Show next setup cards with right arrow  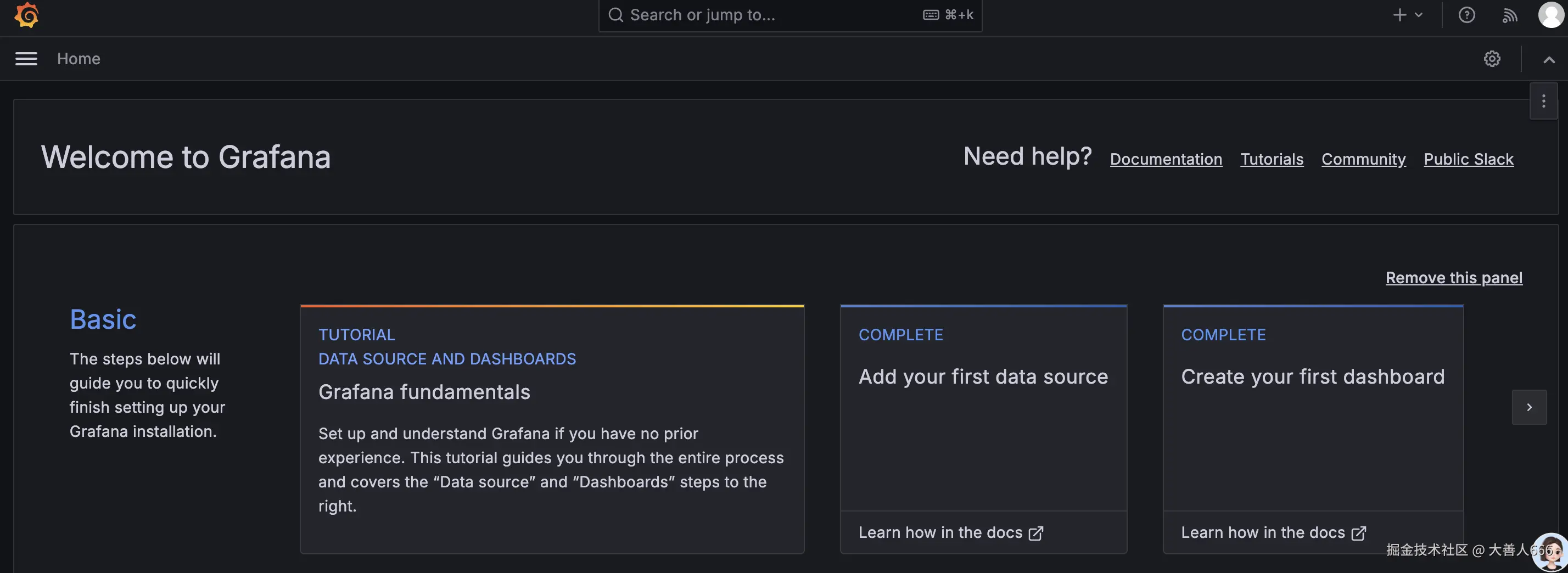(1529, 407)
